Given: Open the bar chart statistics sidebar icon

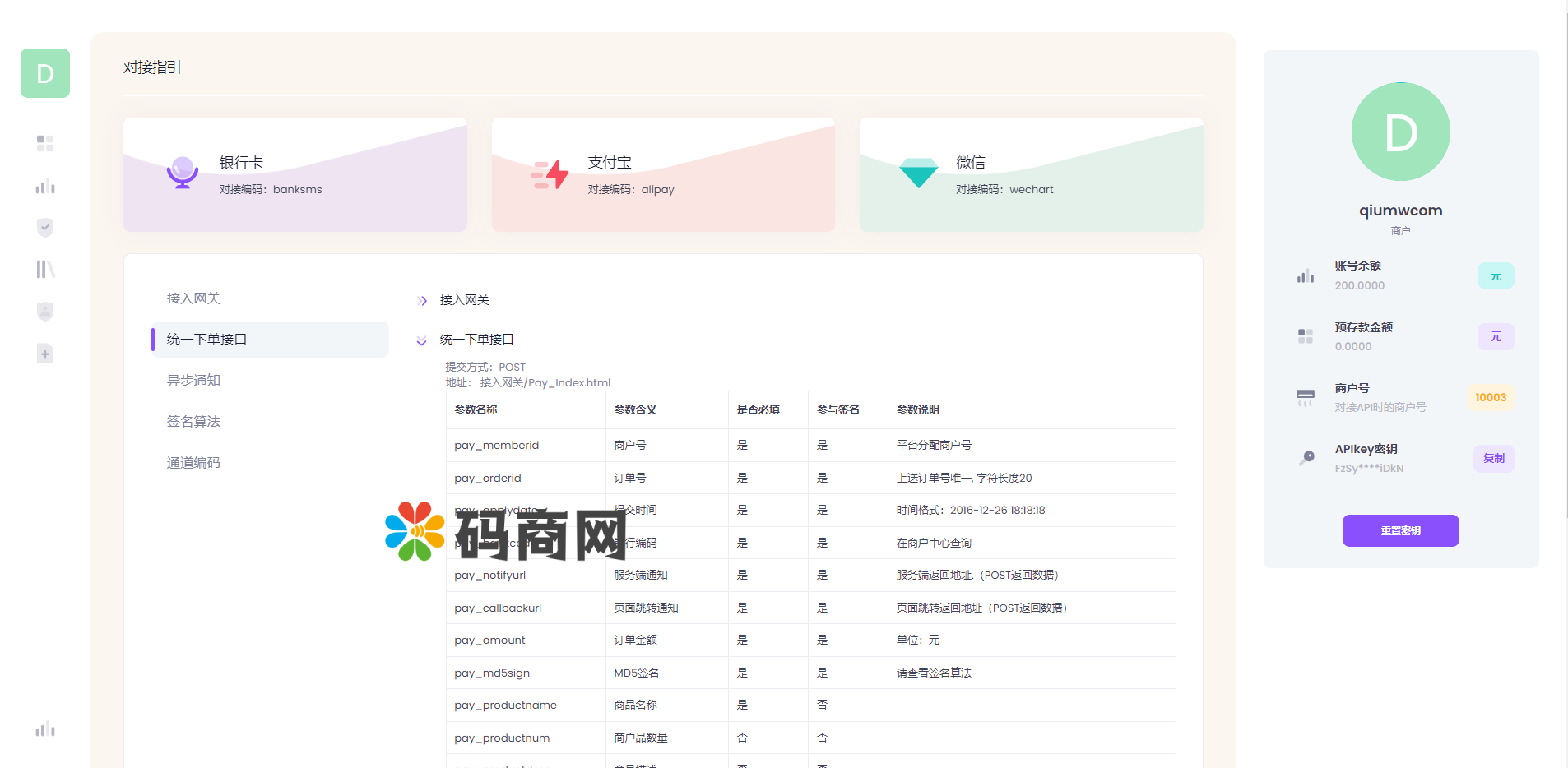Looking at the screenshot, I should point(45,187).
